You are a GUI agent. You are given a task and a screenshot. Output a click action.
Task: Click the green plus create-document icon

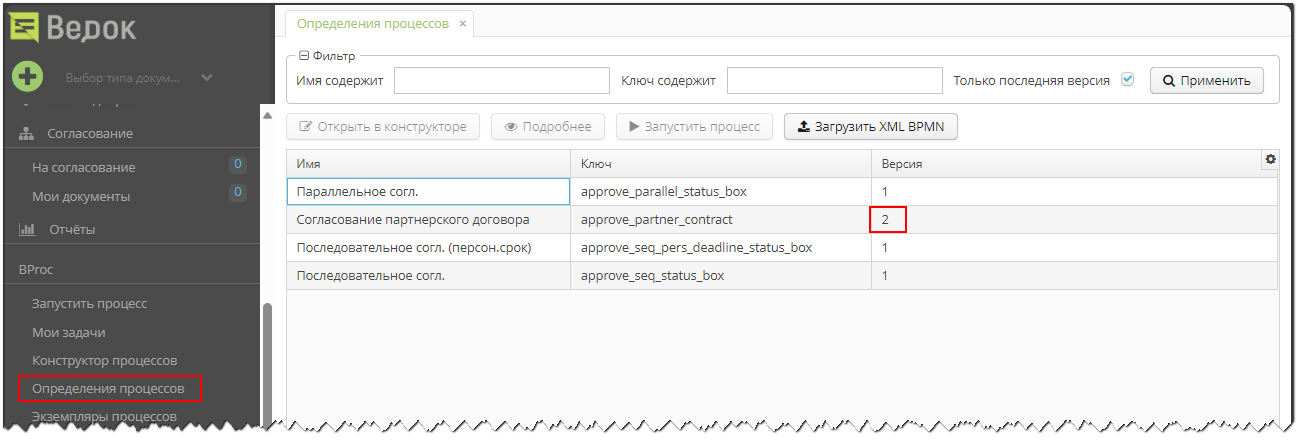27,77
